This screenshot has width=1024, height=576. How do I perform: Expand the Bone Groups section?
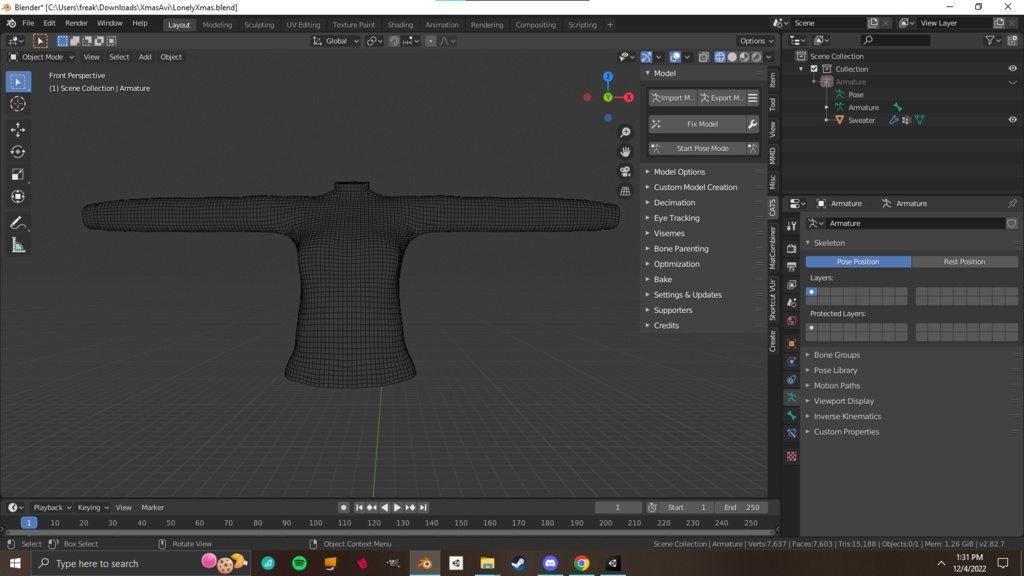point(836,355)
